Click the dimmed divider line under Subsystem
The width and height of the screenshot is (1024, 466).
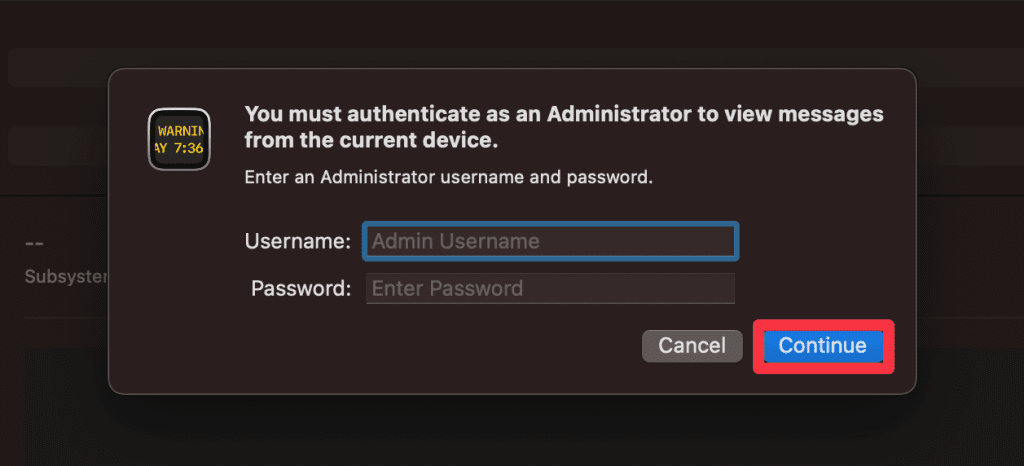coord(66,318)
